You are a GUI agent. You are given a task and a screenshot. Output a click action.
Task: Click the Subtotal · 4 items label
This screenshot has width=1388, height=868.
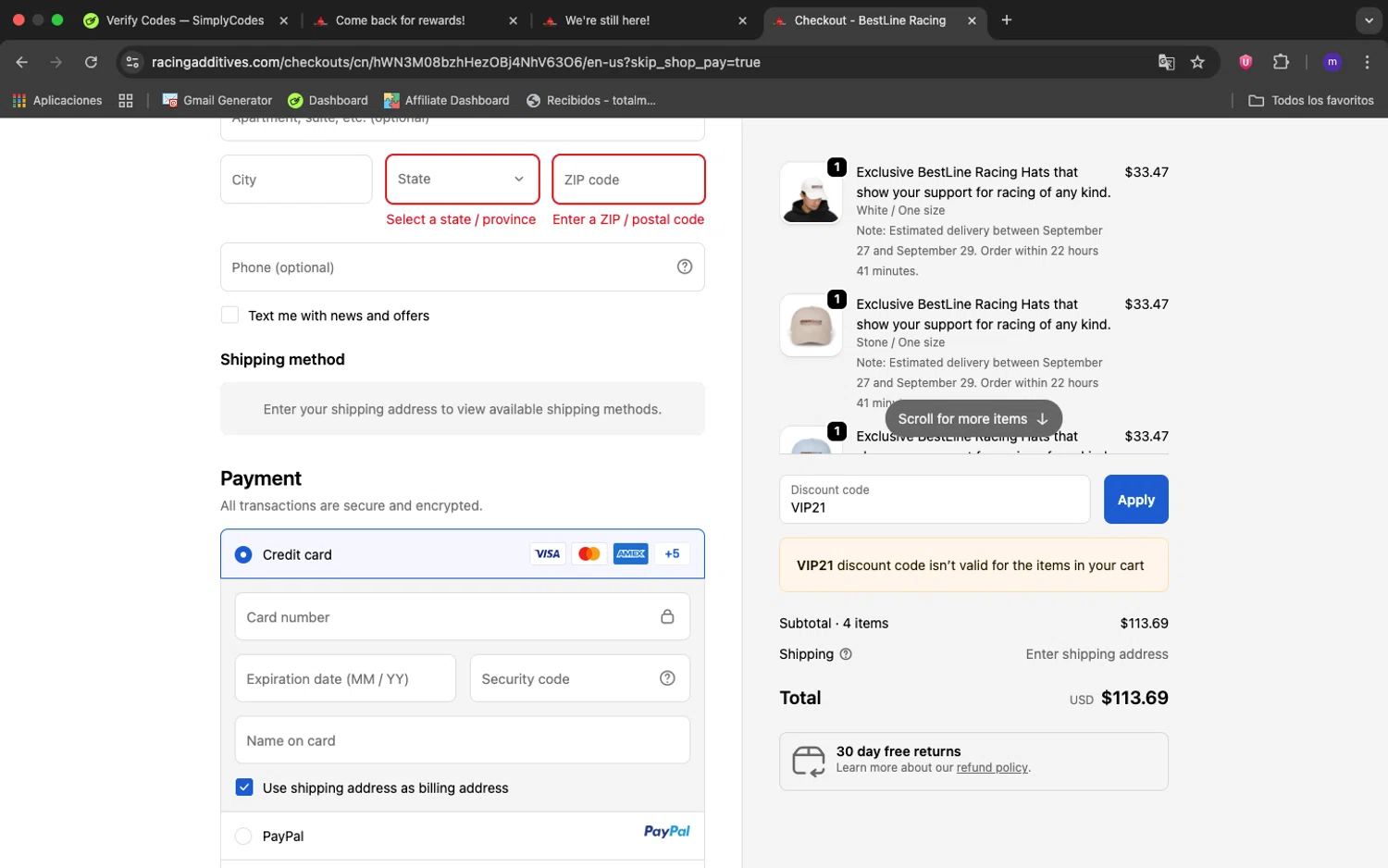coord(834,624)
